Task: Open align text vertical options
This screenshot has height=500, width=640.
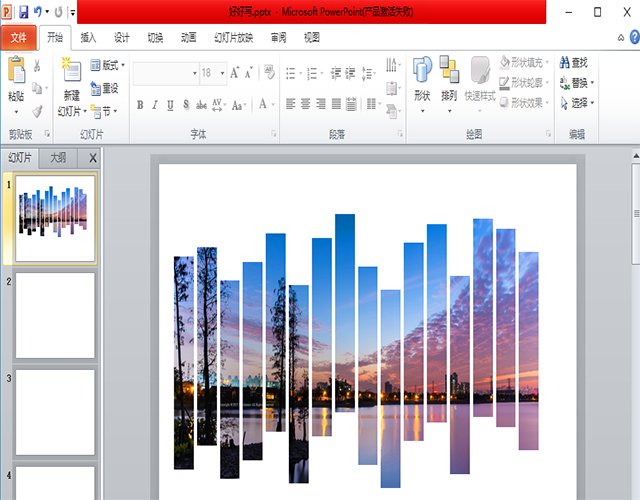Action: (393, 88)
